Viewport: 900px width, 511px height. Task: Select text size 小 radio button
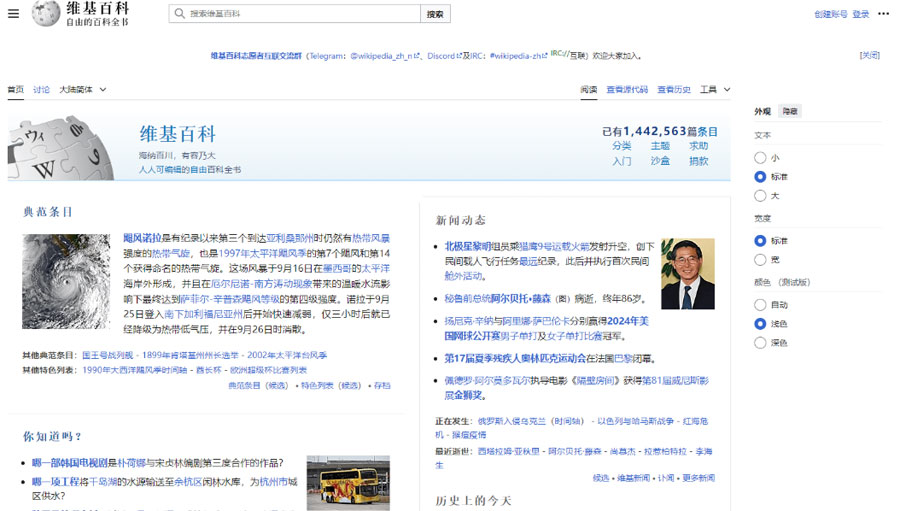(760, 157)
